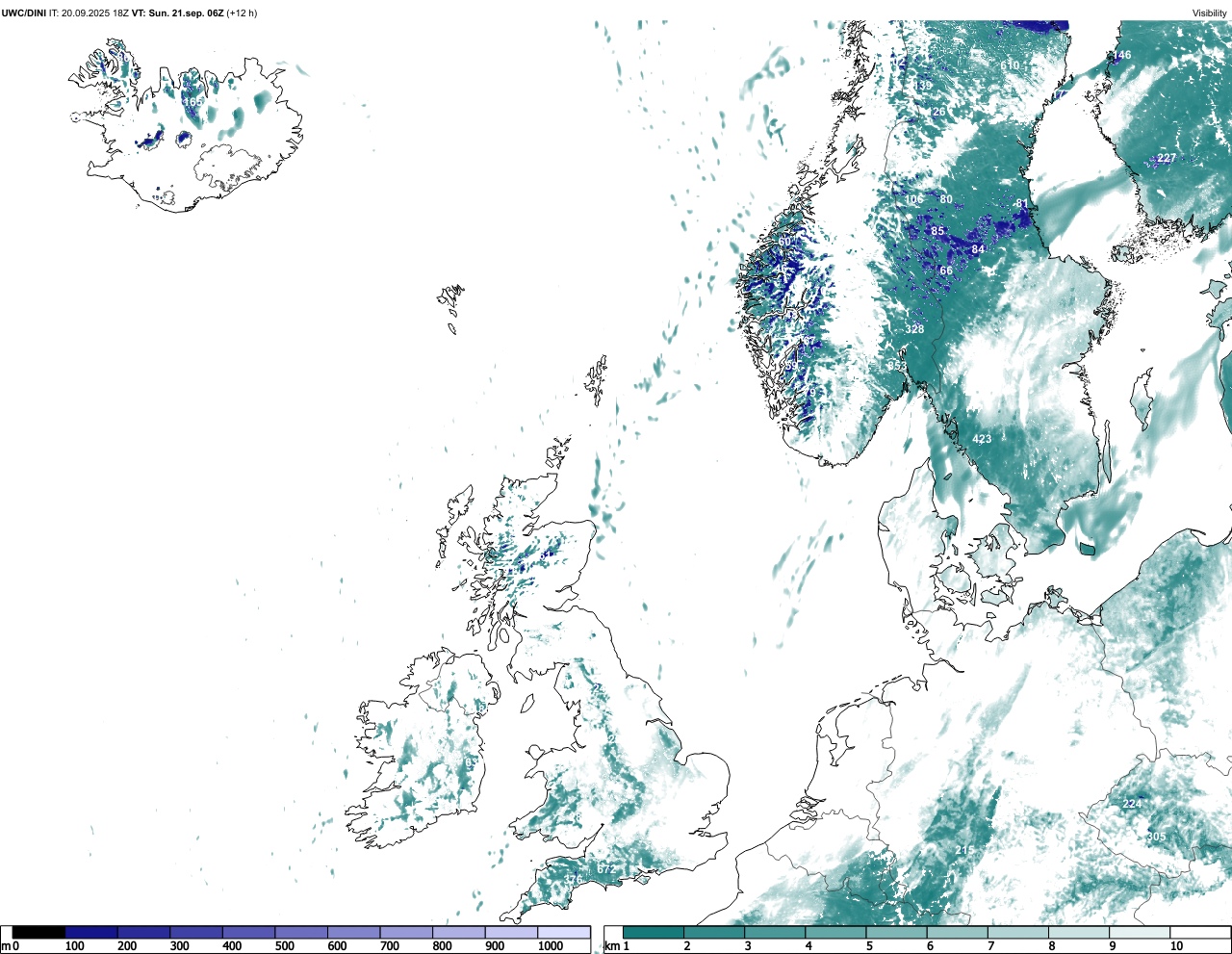The image size is (1232, 954).
Task: Click the '215' value over Germany
Action: [964, 850]
